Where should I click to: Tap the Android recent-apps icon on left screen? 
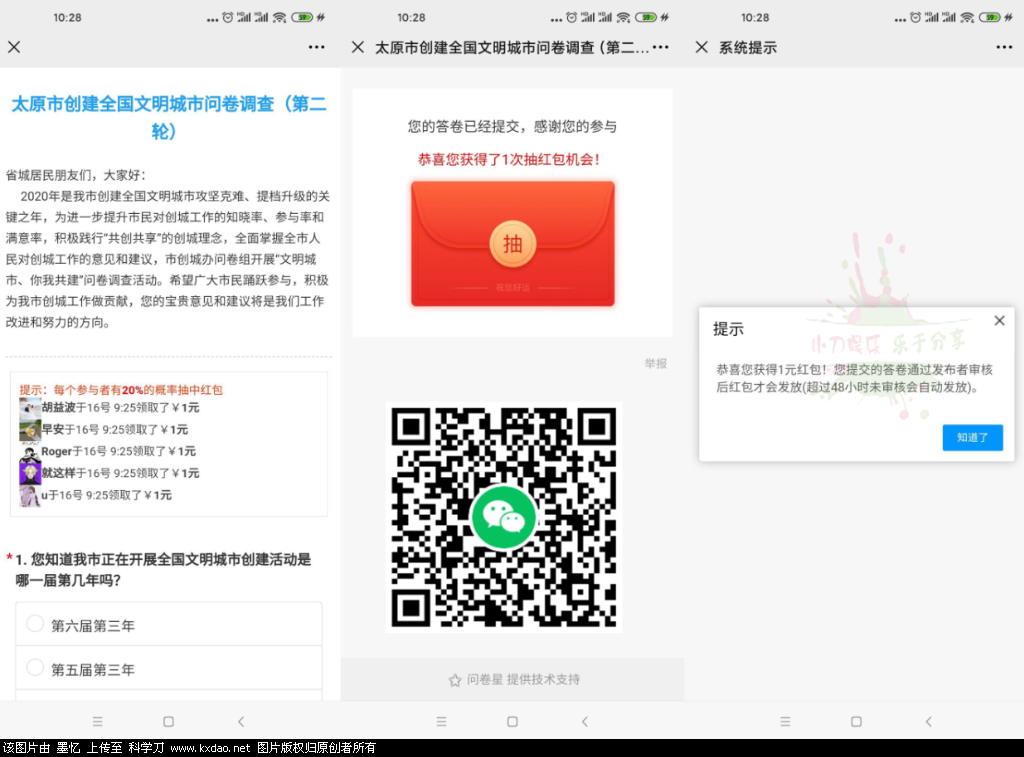pos(97,721)
